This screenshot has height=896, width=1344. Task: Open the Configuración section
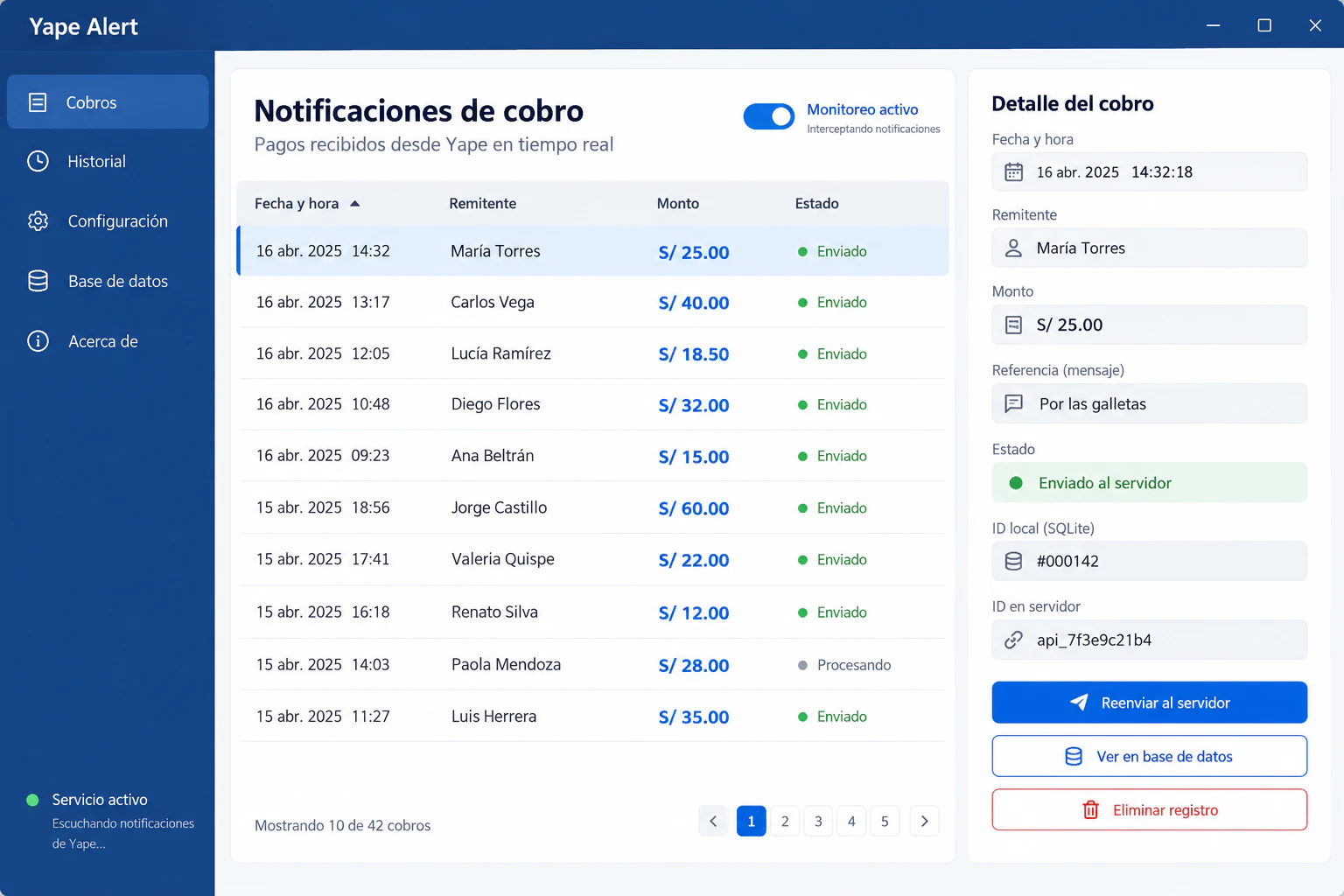point(108,220)
